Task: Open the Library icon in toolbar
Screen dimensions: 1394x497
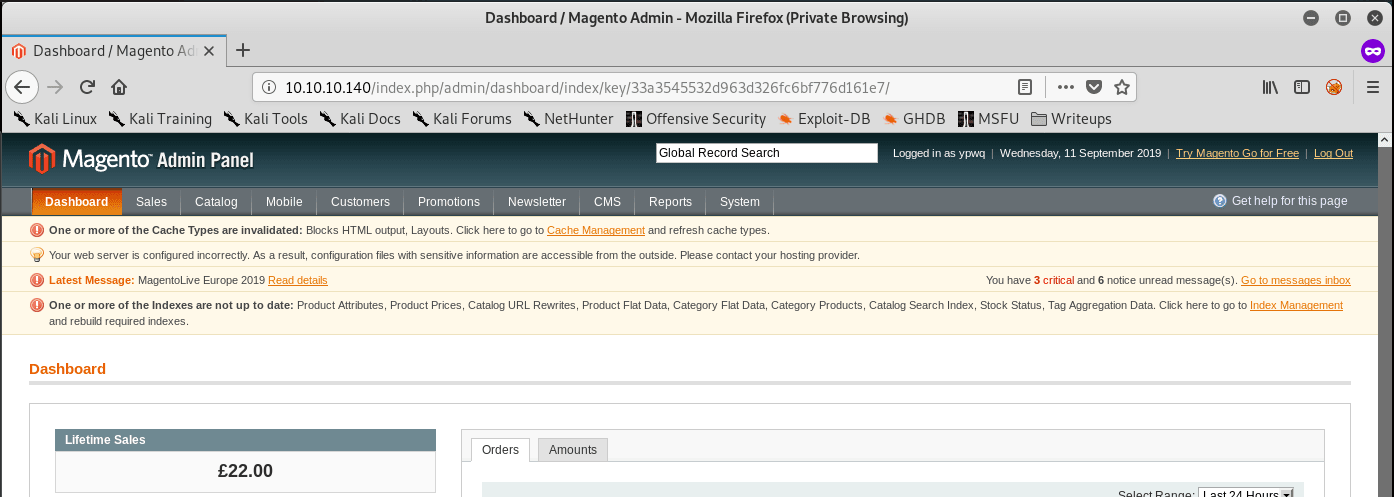Action: pos(1270,87)
